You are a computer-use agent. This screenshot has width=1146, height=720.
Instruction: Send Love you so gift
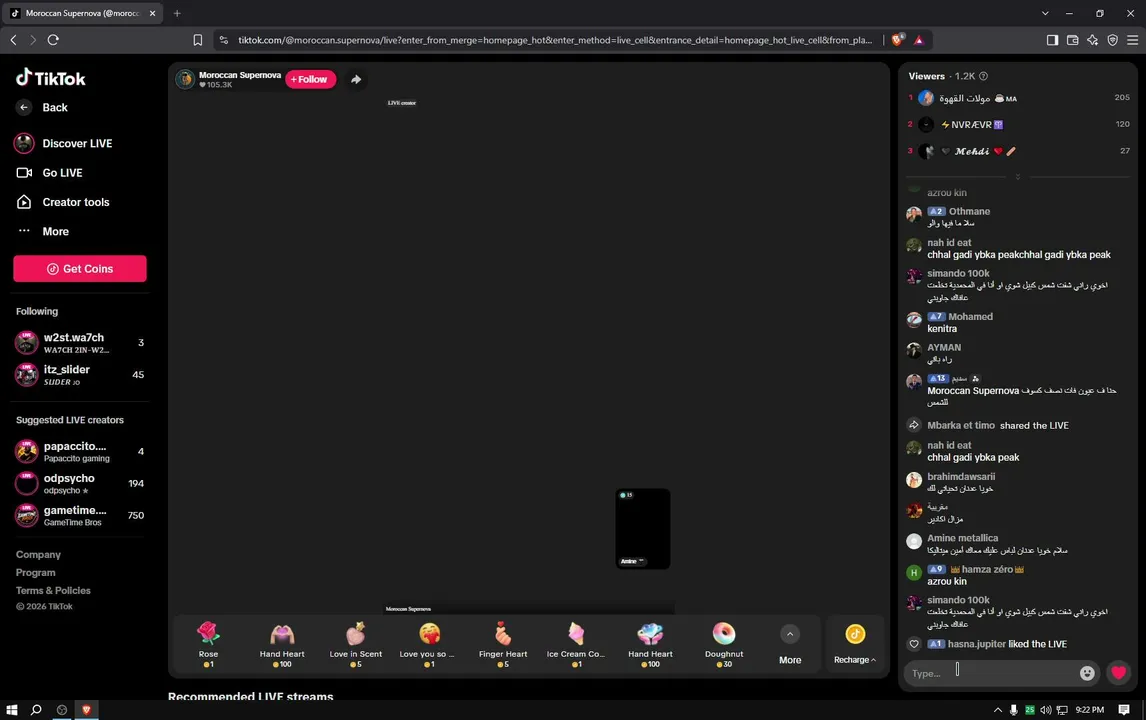pos(429,643)
